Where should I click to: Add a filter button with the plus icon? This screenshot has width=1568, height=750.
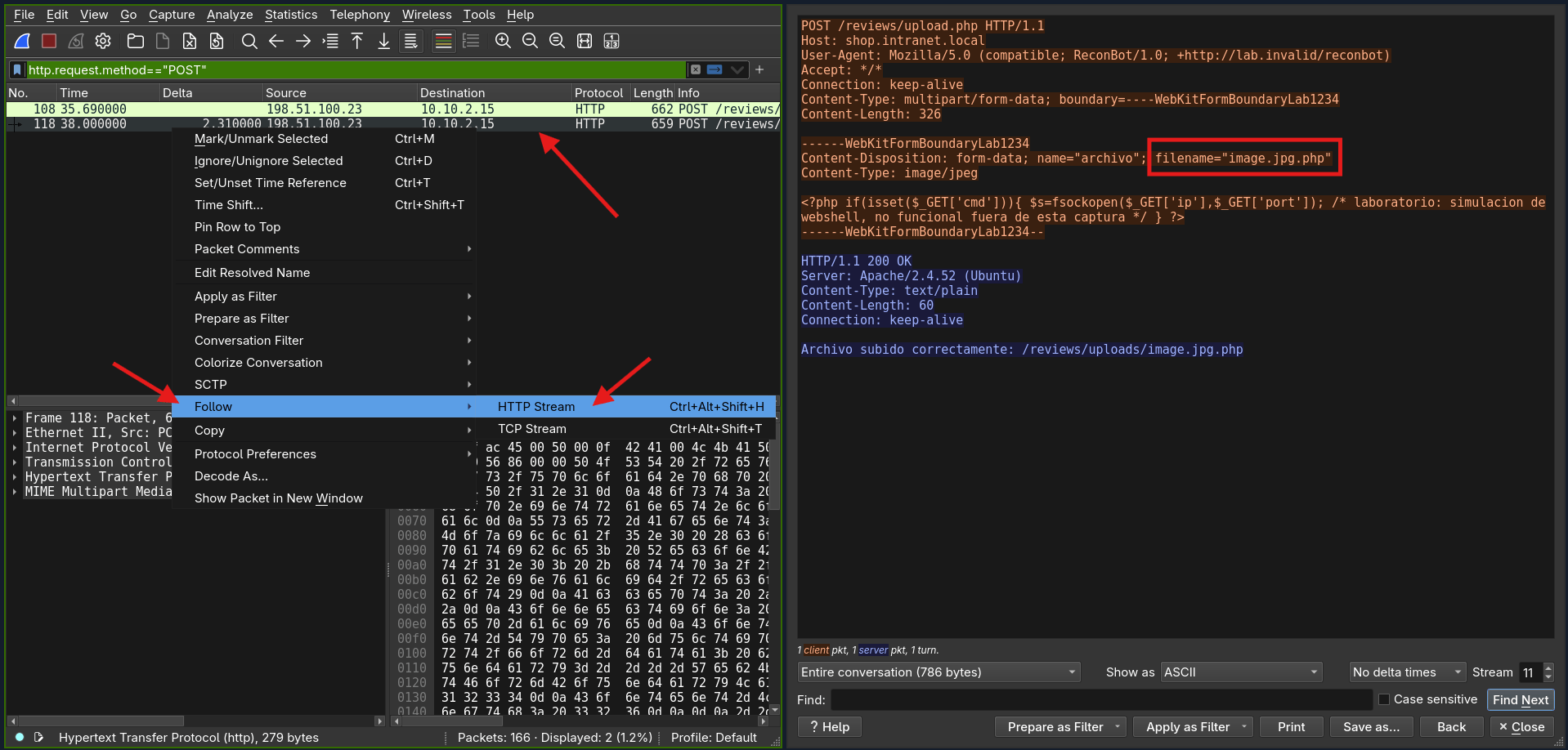click(759, 70)
